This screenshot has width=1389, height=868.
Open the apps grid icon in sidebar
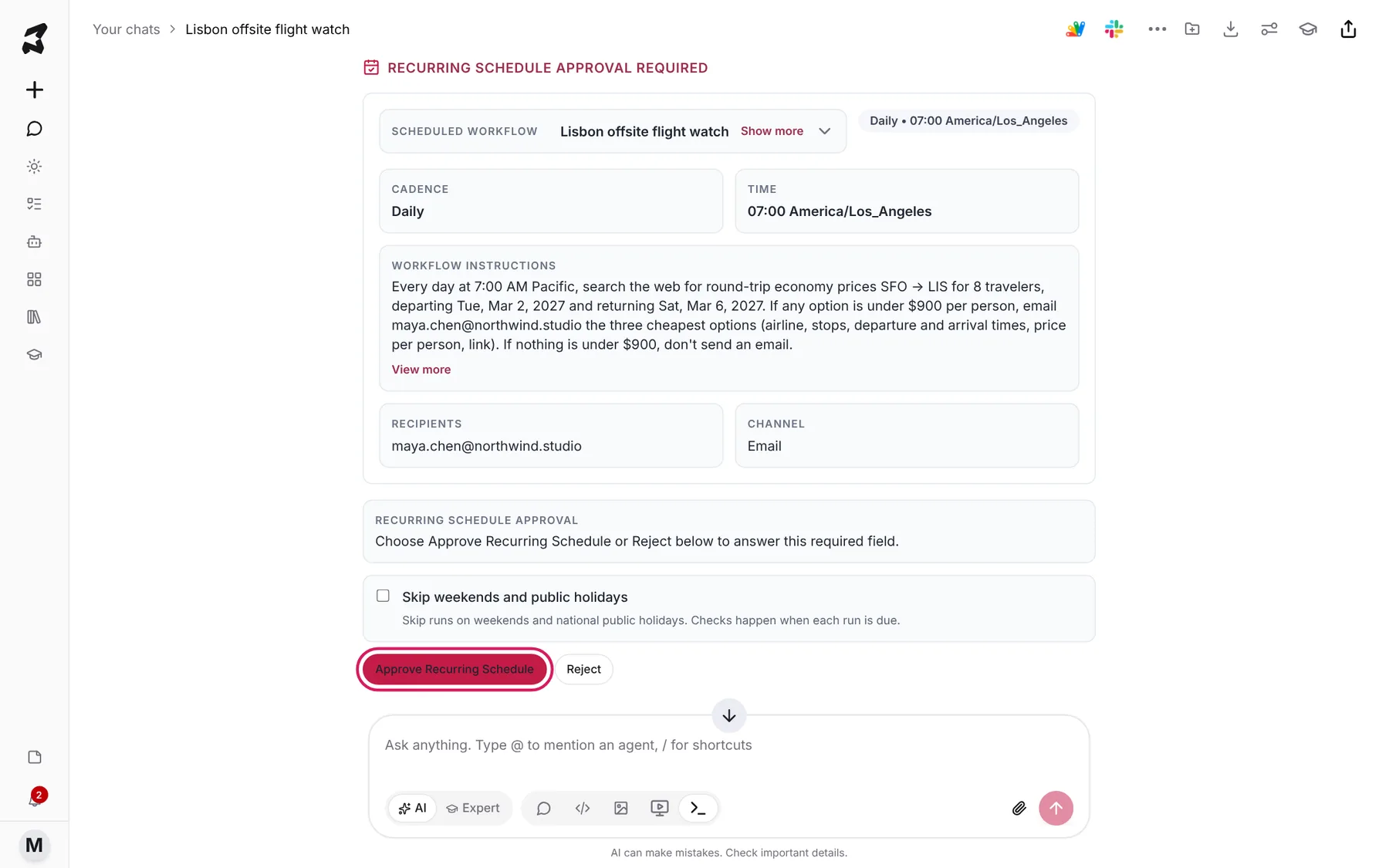34,279
